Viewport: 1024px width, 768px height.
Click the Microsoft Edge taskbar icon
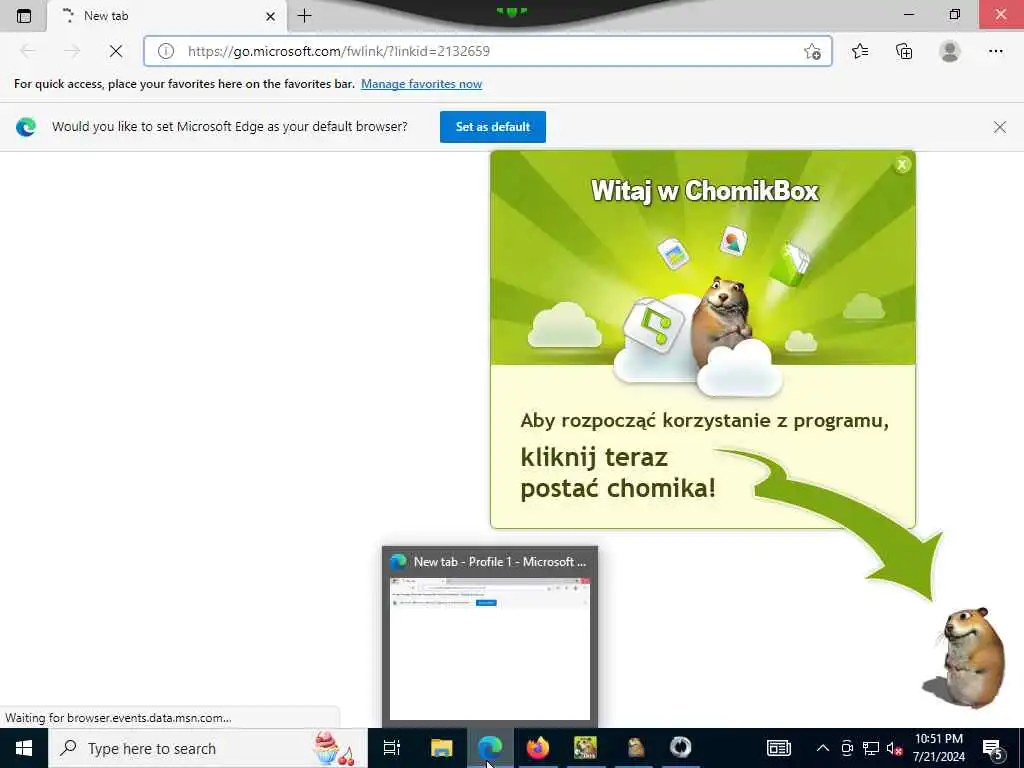pyautogui.click(x=490, y=748)
